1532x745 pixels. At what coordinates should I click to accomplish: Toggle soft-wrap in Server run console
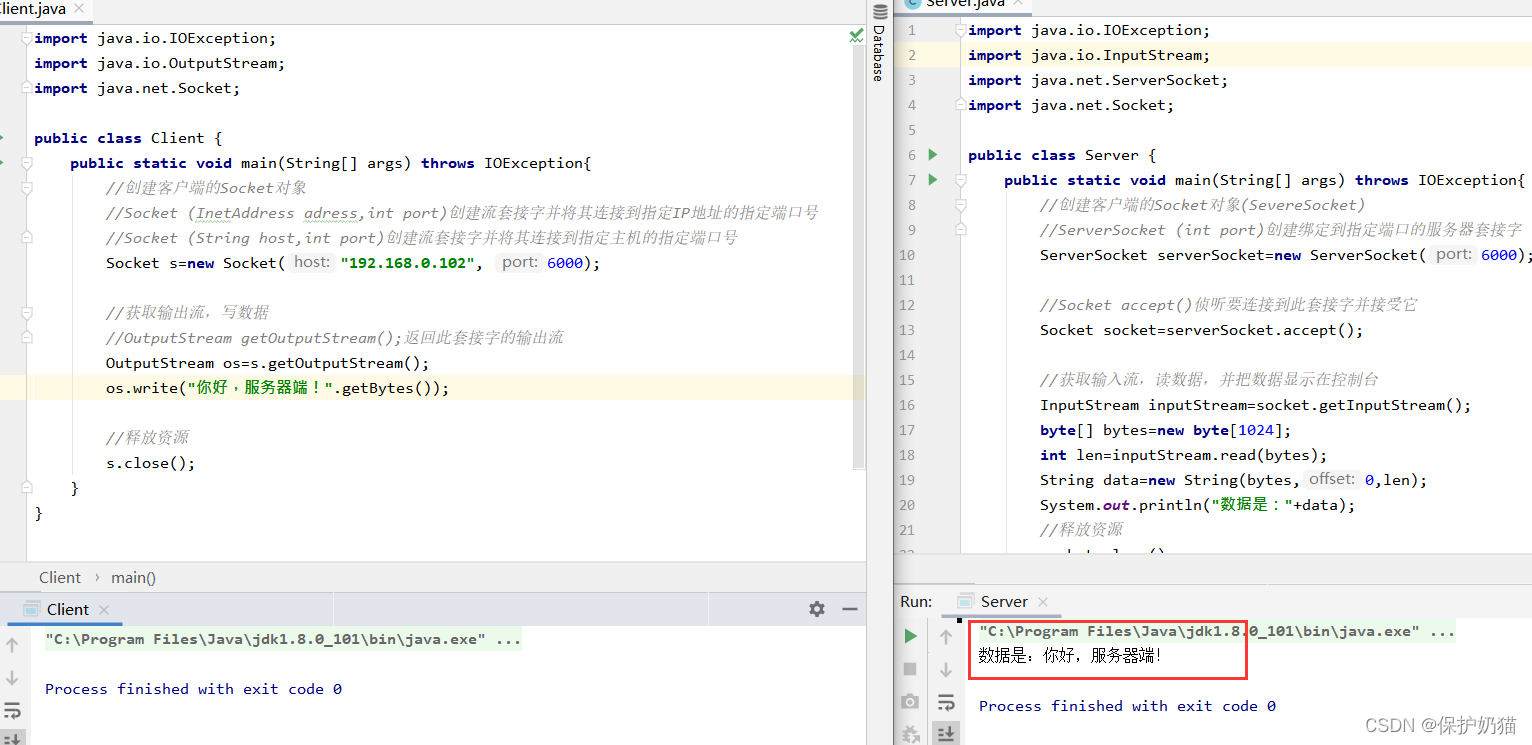coord(946,702)
